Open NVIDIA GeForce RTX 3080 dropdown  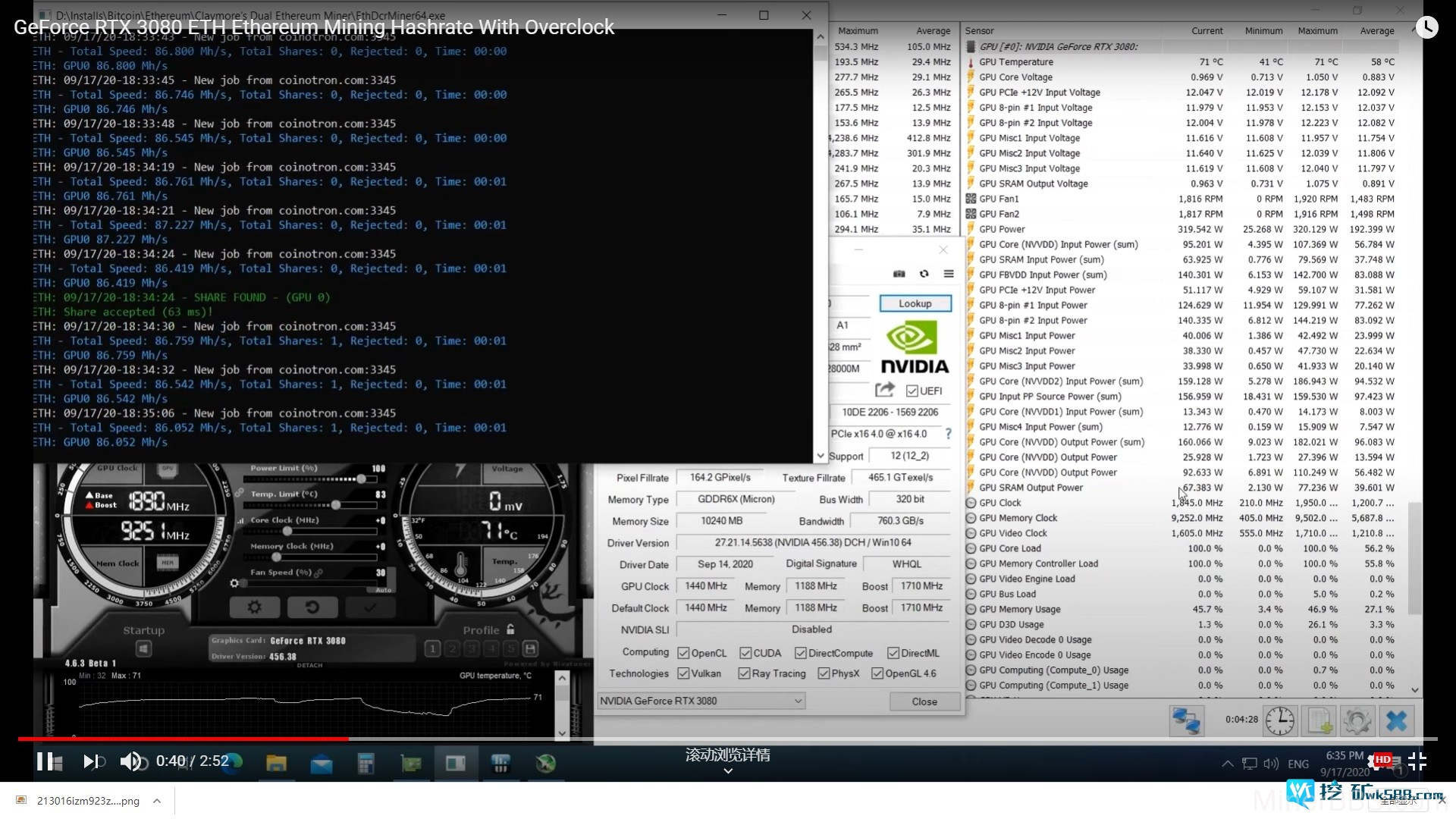(x=798, y=701)
